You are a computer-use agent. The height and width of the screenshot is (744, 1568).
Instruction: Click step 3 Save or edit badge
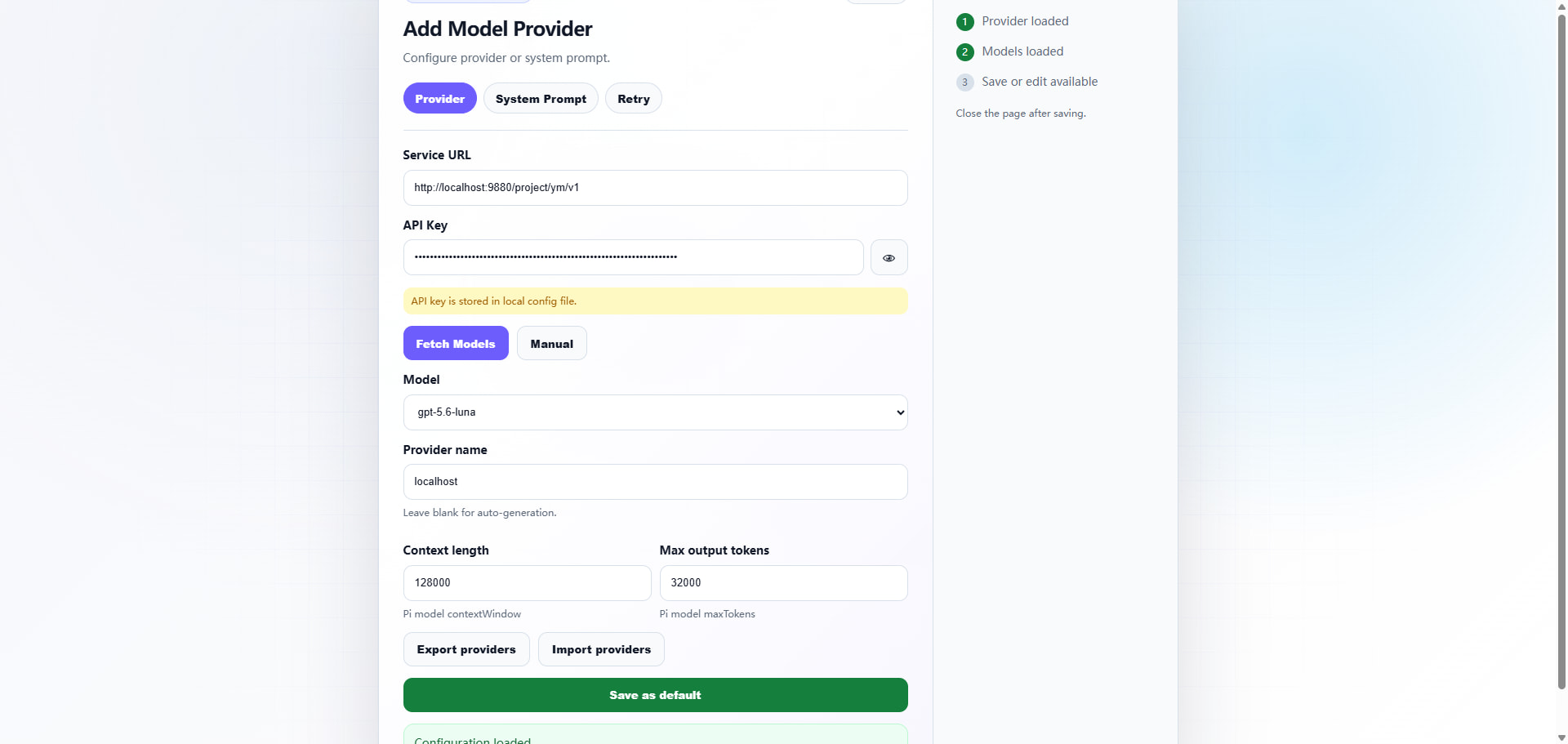coord(964,82)
